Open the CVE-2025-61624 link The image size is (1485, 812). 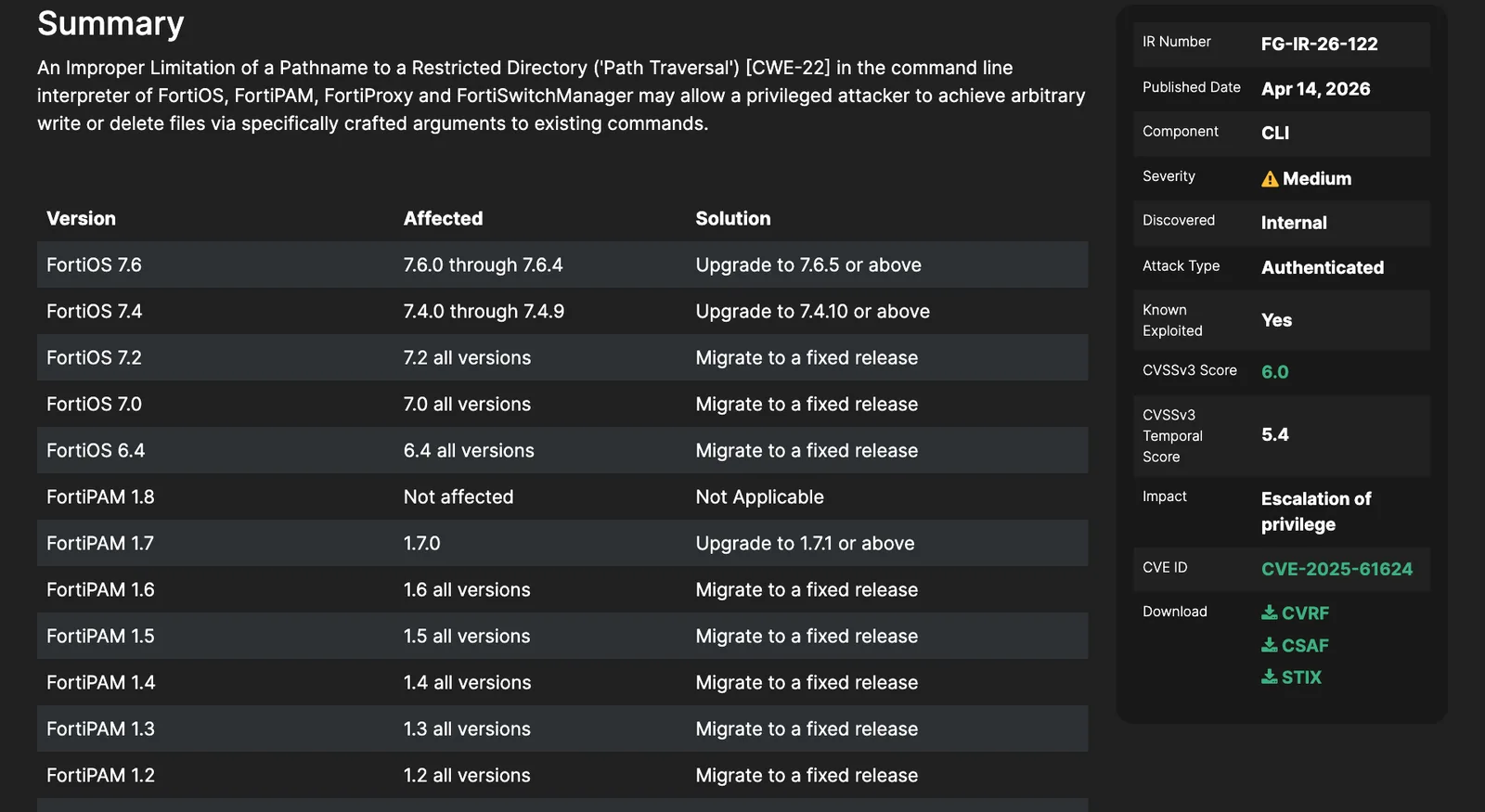point(1336,569)
